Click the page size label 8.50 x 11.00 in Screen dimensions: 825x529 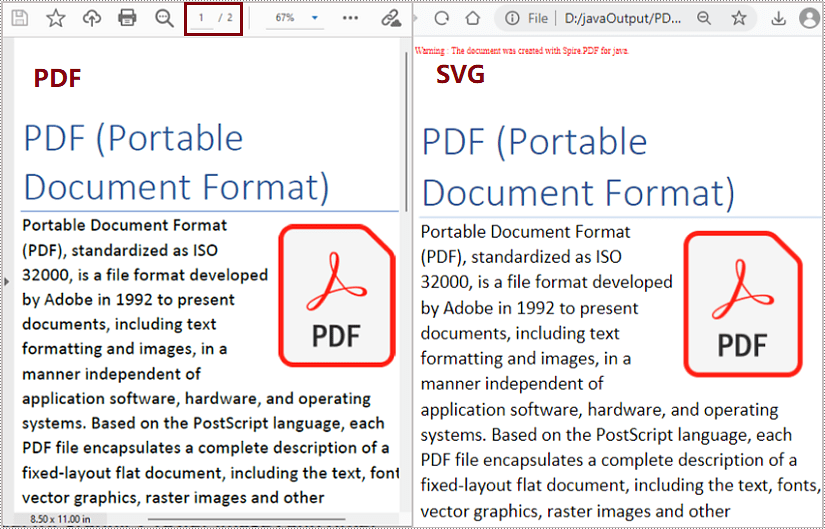(x=60, y=520)
